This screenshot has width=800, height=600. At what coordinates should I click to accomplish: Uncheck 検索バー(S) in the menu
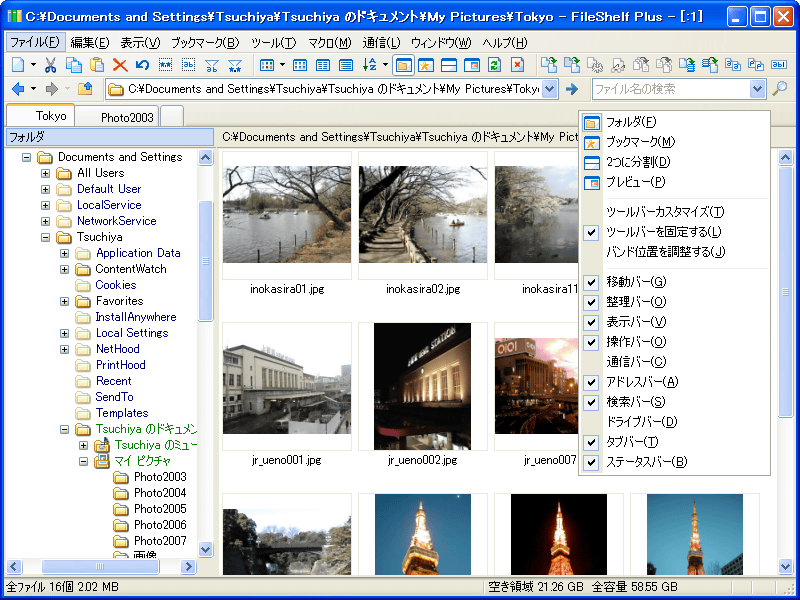674,402
